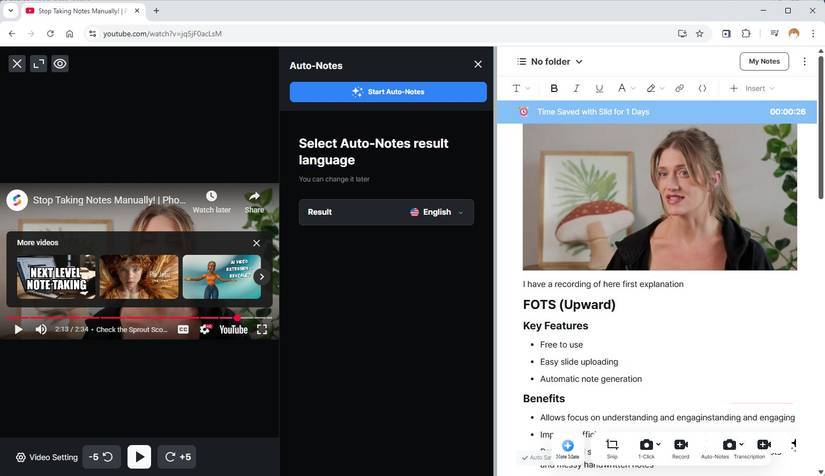
Task: Apply italic formatting in notes toolbar
Action: [x=576, y=88]
